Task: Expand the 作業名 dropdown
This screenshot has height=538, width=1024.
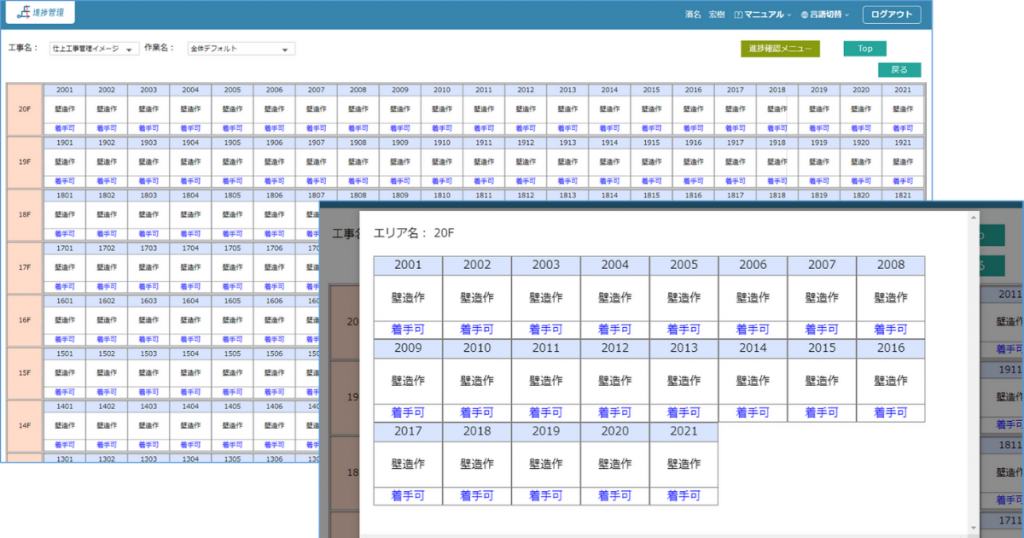Action: 241,49
